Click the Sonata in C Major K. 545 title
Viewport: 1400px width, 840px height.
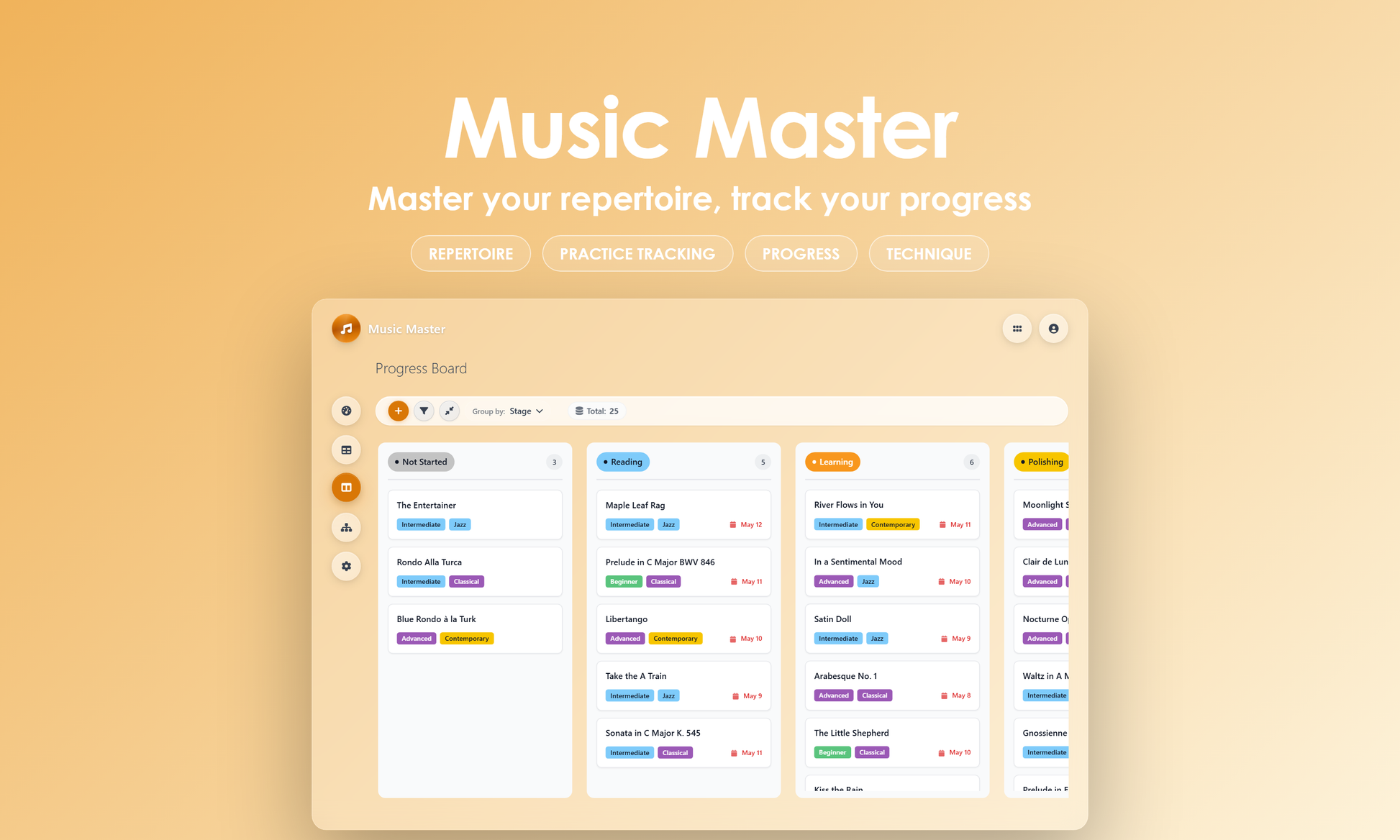coord(653,733)
